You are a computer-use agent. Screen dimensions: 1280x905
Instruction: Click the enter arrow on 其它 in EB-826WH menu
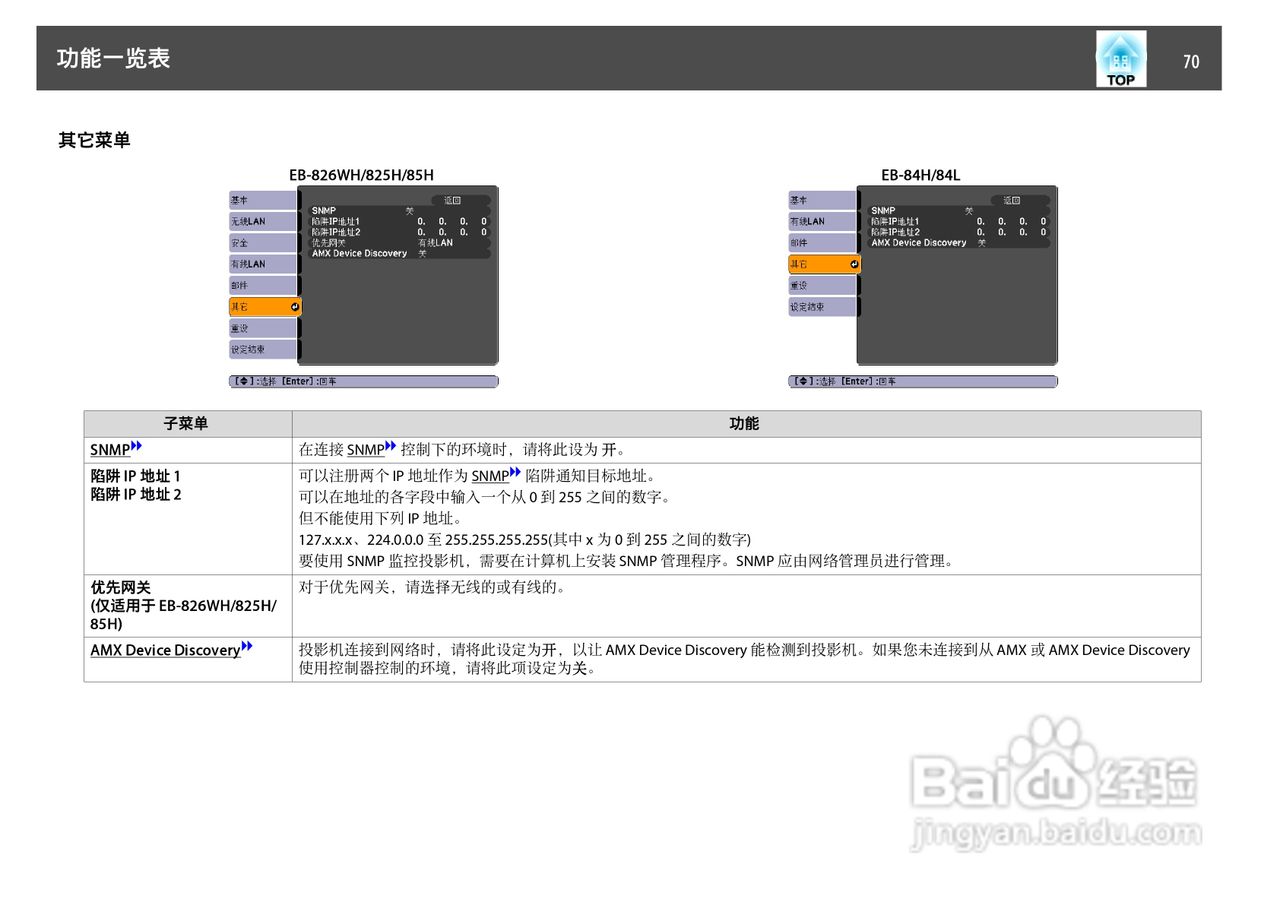pyautogui.click(x=295, y=307)
